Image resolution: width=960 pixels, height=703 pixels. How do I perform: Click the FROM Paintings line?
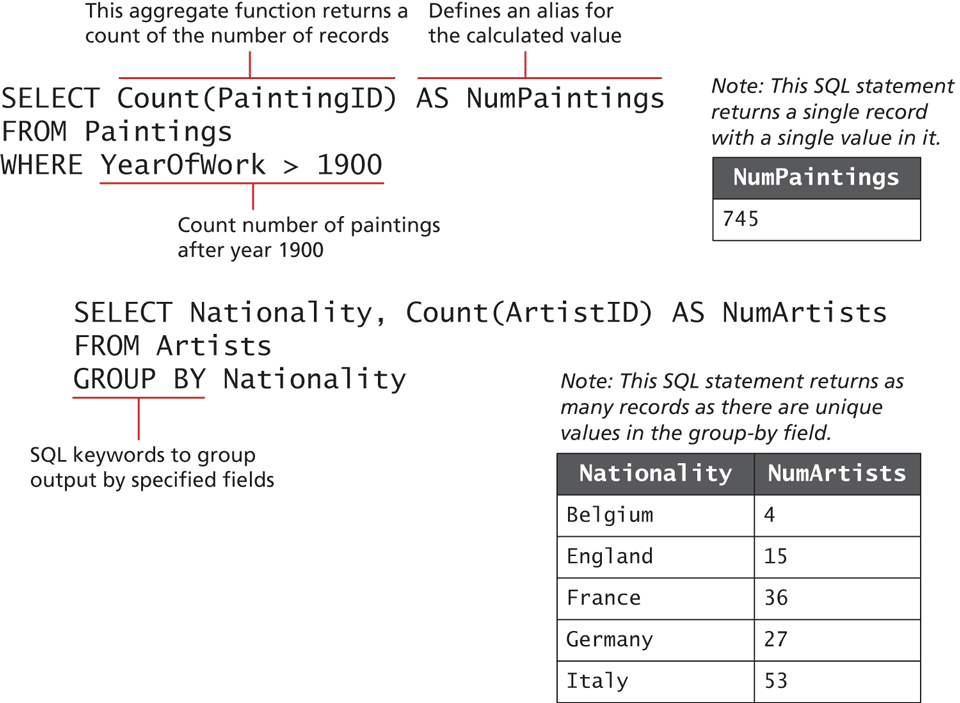point(116,131)
